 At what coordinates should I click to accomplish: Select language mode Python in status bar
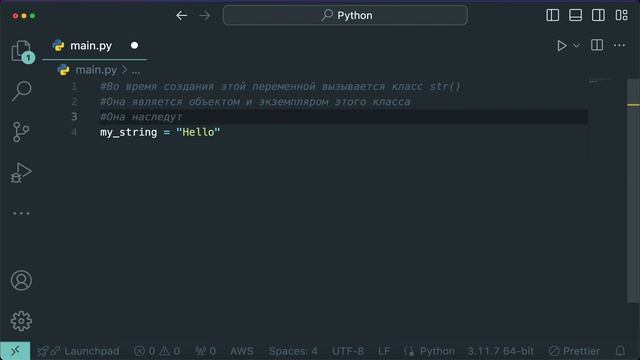(x=437, y=351)
